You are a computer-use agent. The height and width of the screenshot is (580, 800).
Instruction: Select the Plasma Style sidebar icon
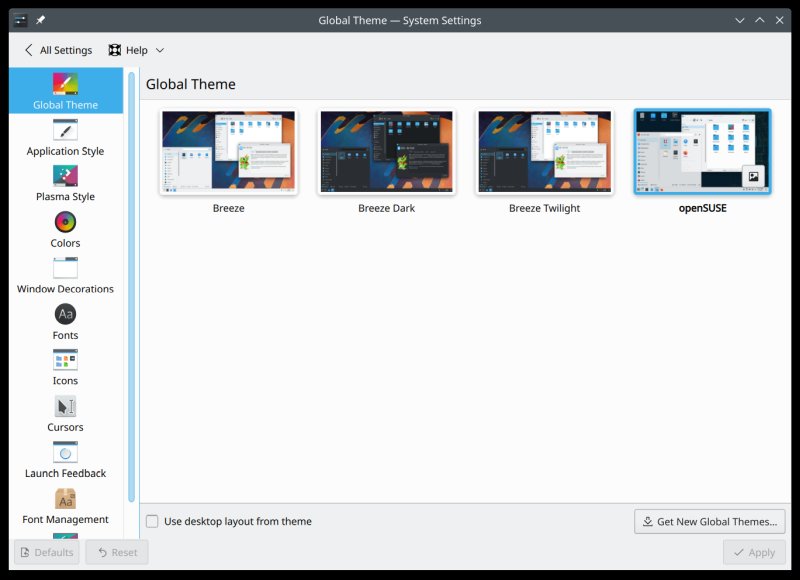coord(65,176)
